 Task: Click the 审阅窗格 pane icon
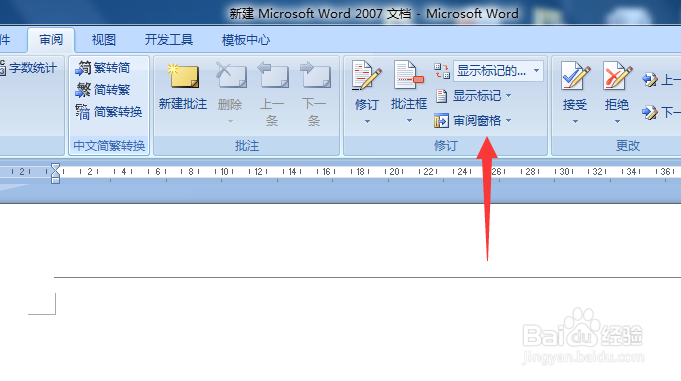tap(441, 121)
